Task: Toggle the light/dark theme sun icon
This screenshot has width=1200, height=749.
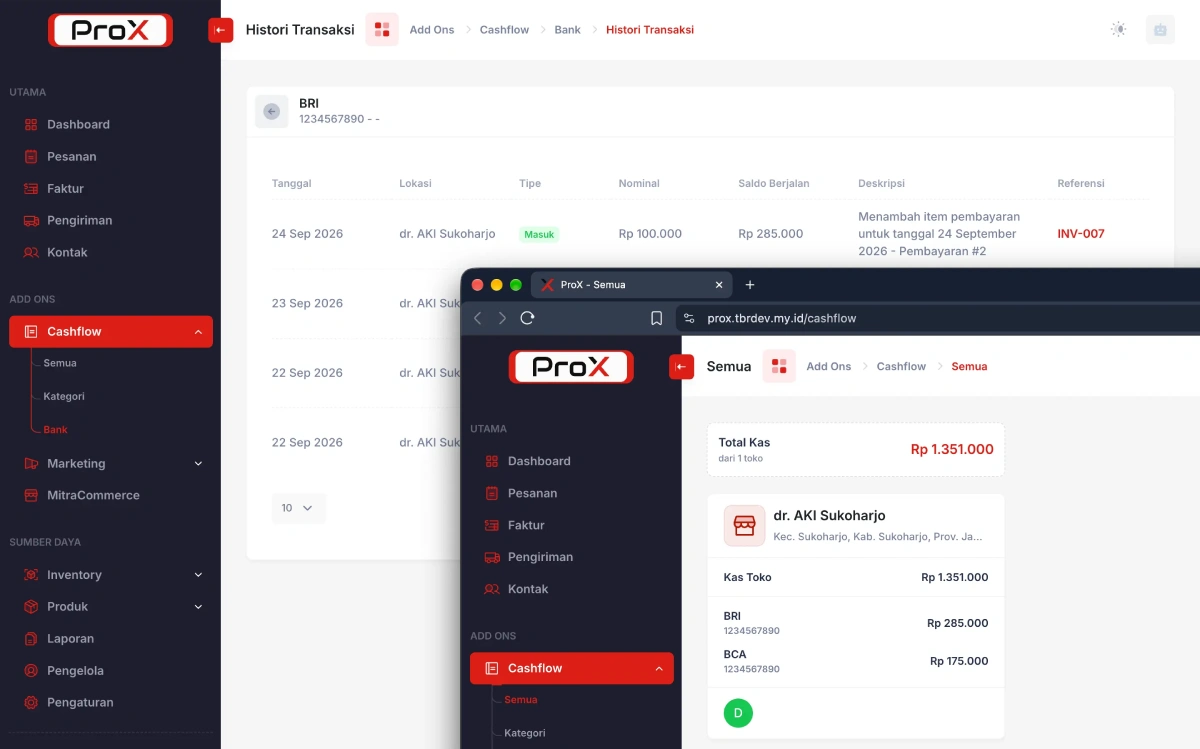Action: [x=1119, y=30]
